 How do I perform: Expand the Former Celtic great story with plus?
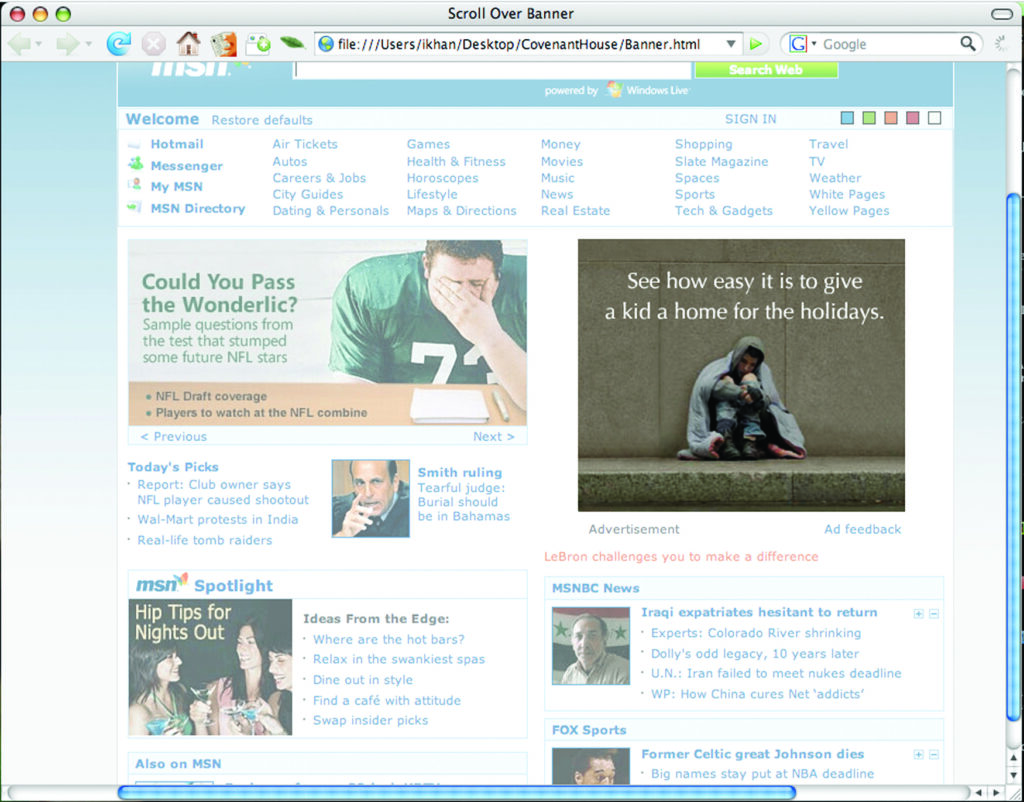coord(918,754)
